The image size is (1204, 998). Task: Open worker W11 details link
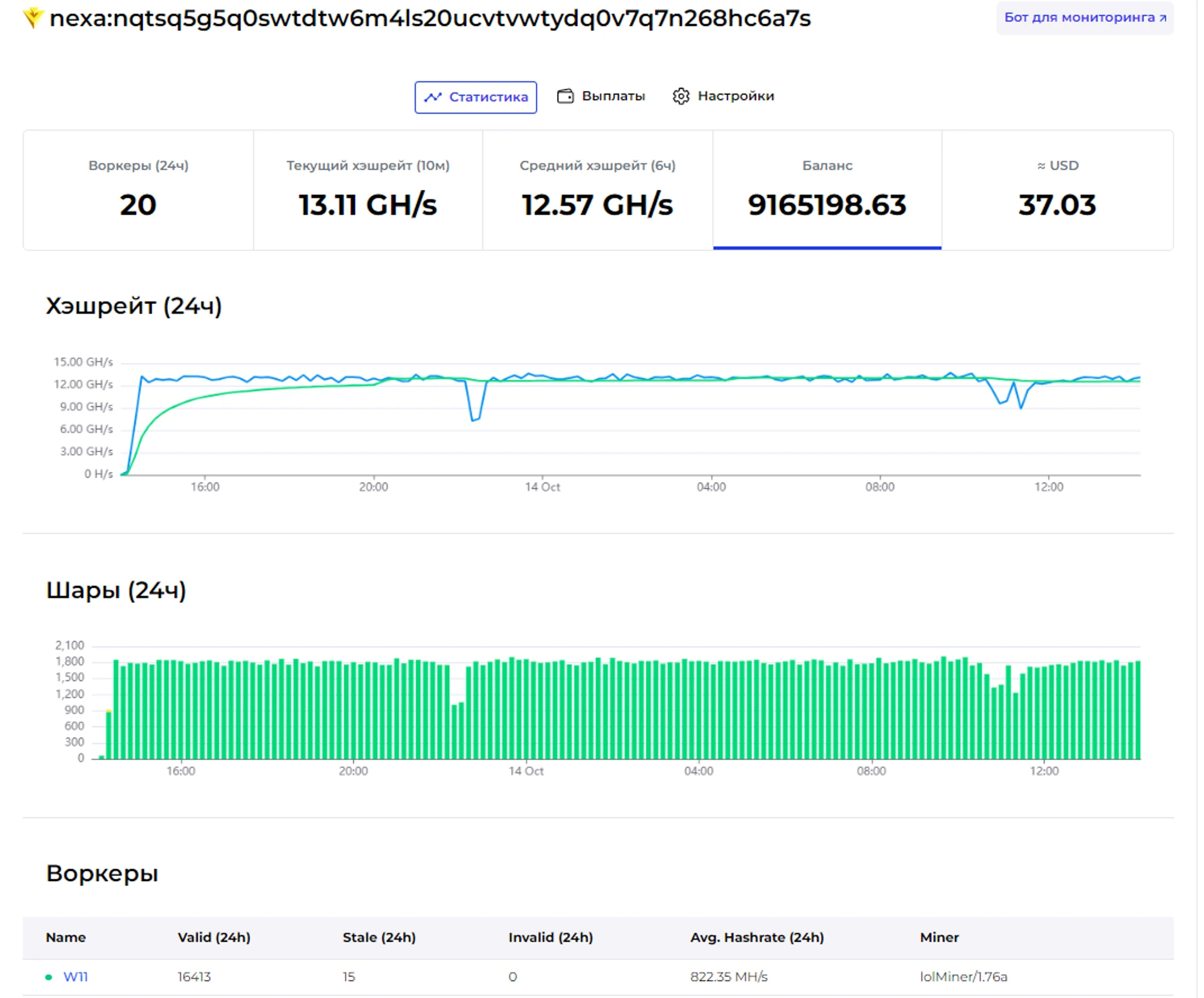tap(76, 976)
